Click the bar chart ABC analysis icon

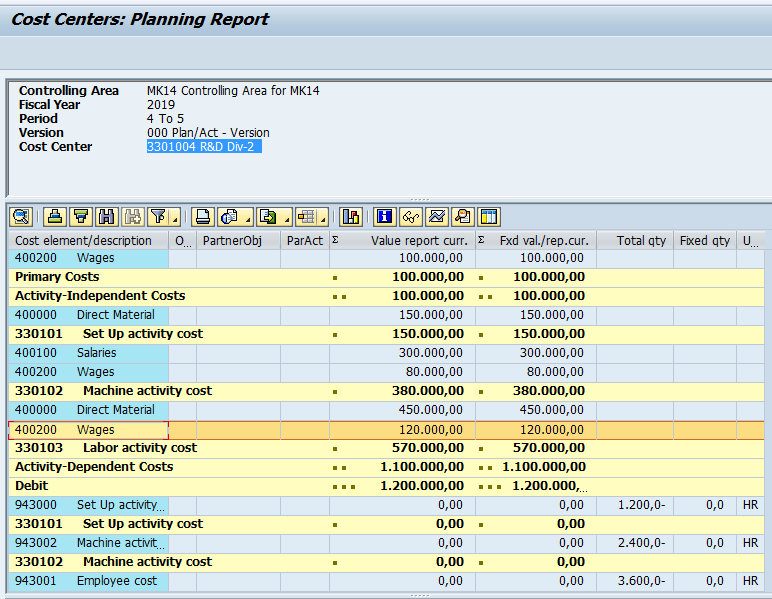pyautogui.click(x=351, y=217)
